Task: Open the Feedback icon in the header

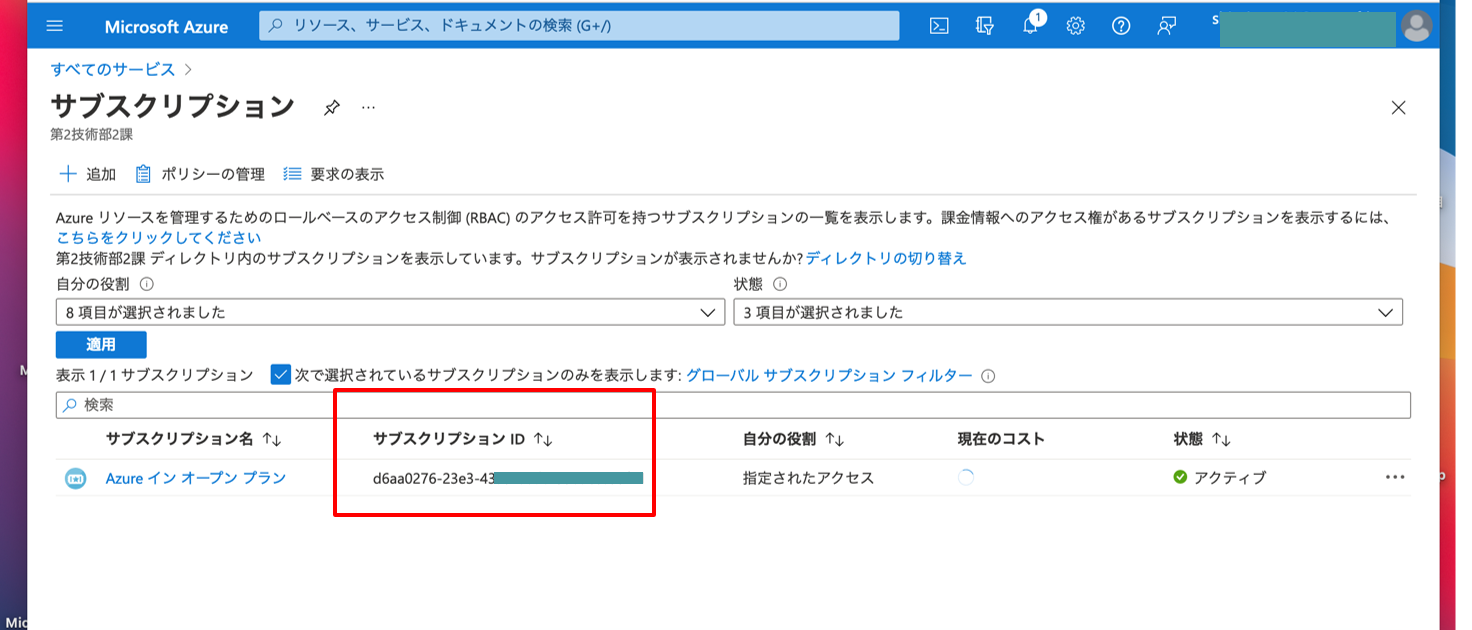Action: tap(1166, 26)
